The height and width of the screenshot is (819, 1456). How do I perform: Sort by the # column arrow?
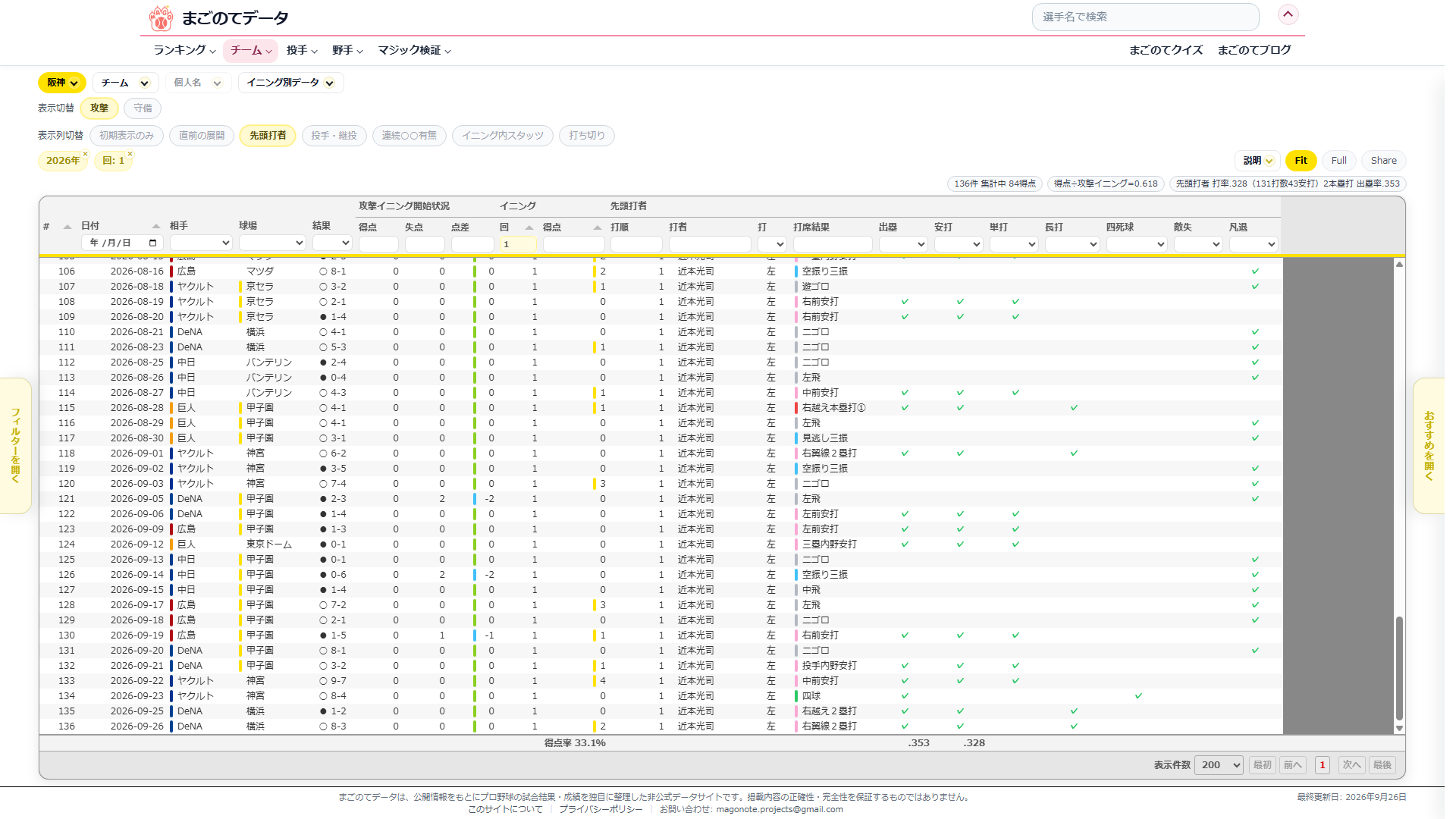tap(67, 227)
